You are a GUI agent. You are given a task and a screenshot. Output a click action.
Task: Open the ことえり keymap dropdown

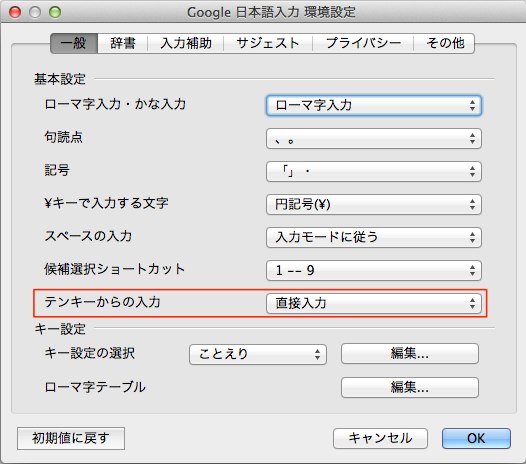click(x=258, y=354)
